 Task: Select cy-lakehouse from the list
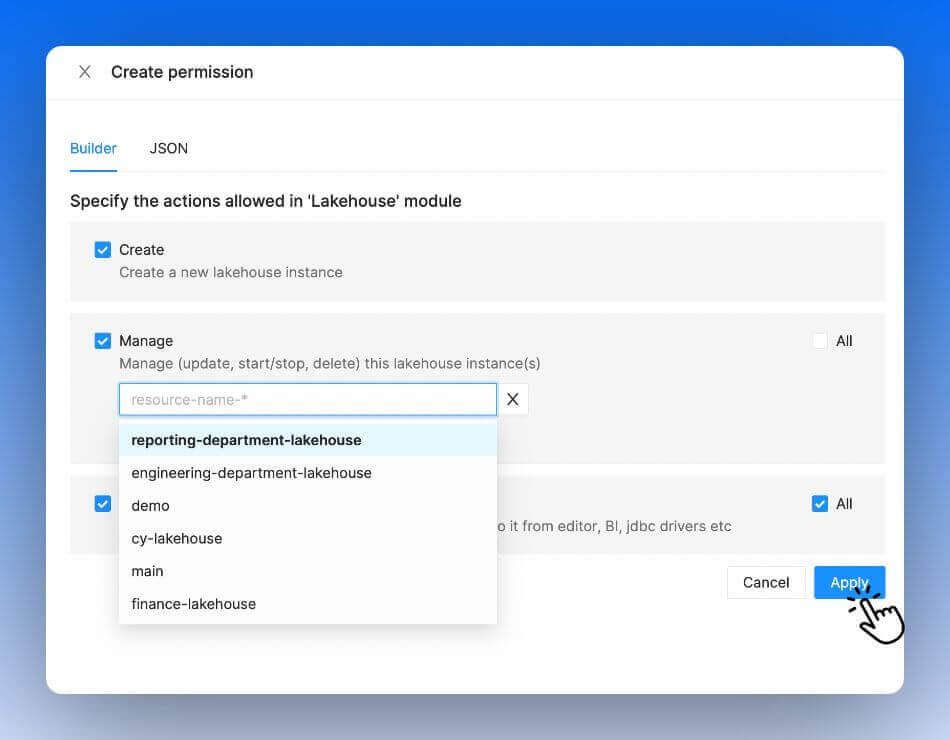tap(308, 538)
